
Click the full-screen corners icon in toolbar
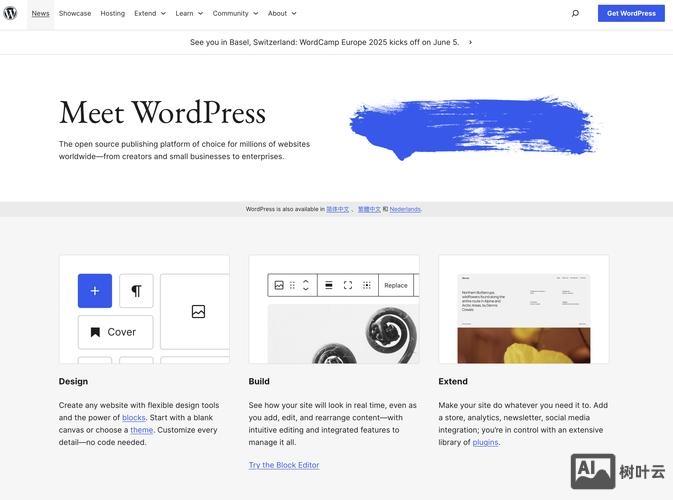[348, 285]
